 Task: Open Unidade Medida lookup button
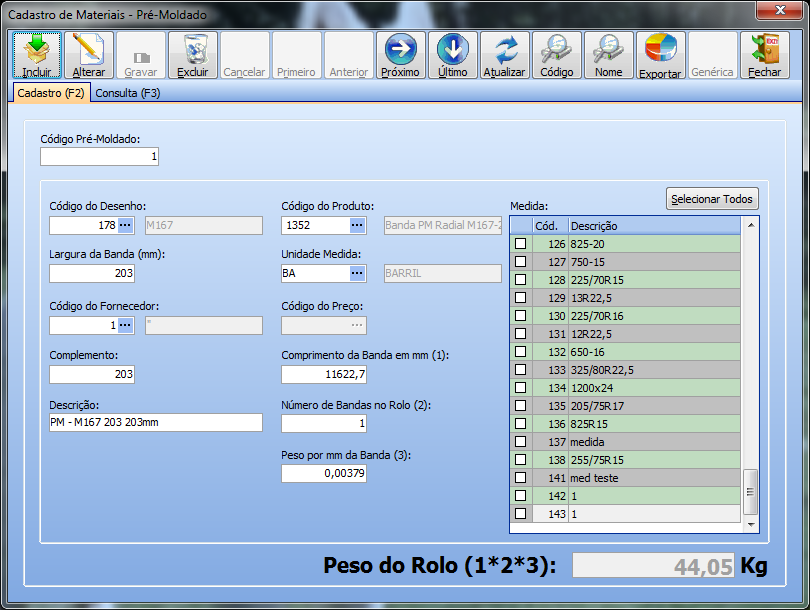pos(358,274)
